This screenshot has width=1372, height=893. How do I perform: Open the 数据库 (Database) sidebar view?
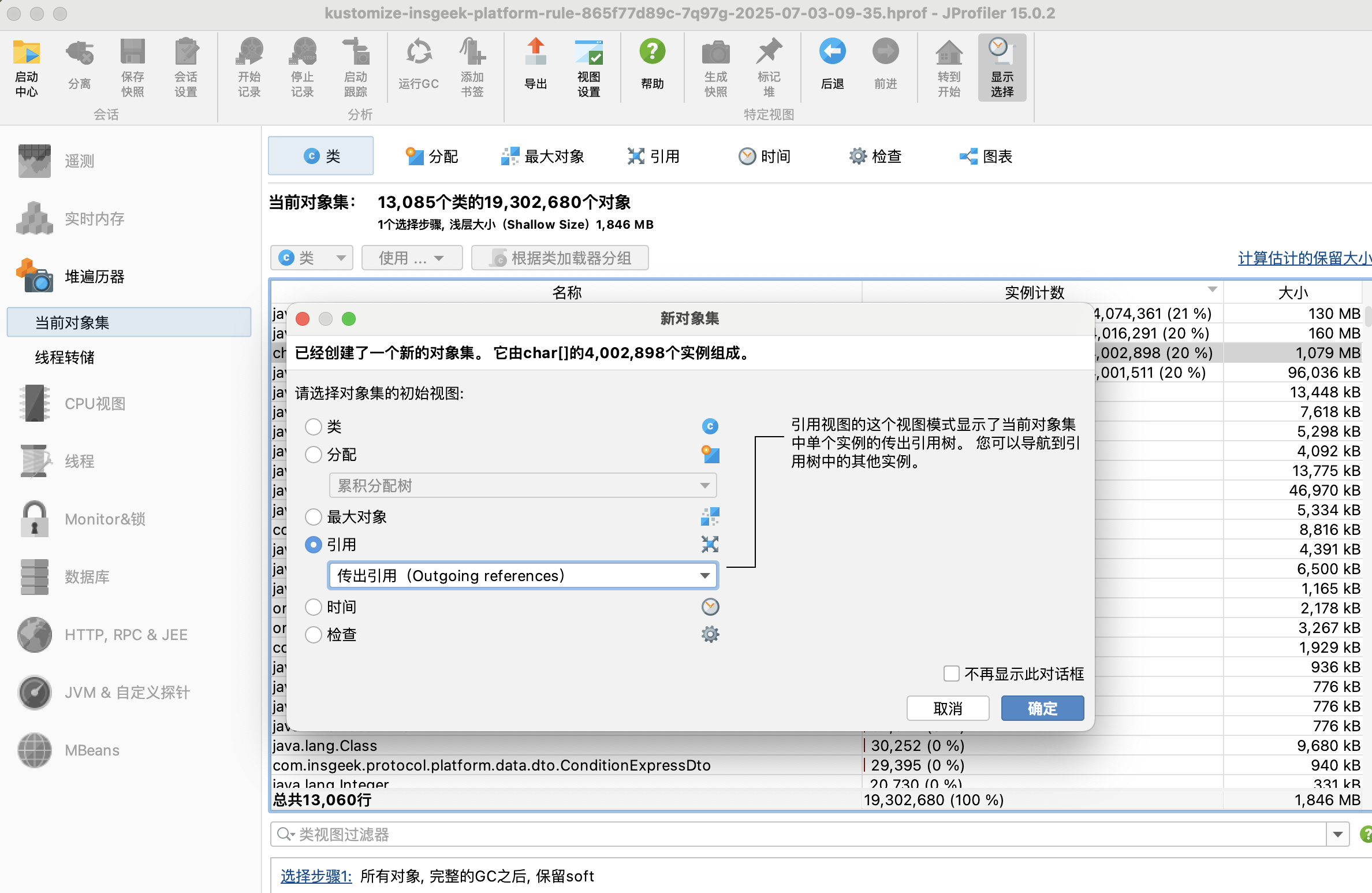pos(87,576)
